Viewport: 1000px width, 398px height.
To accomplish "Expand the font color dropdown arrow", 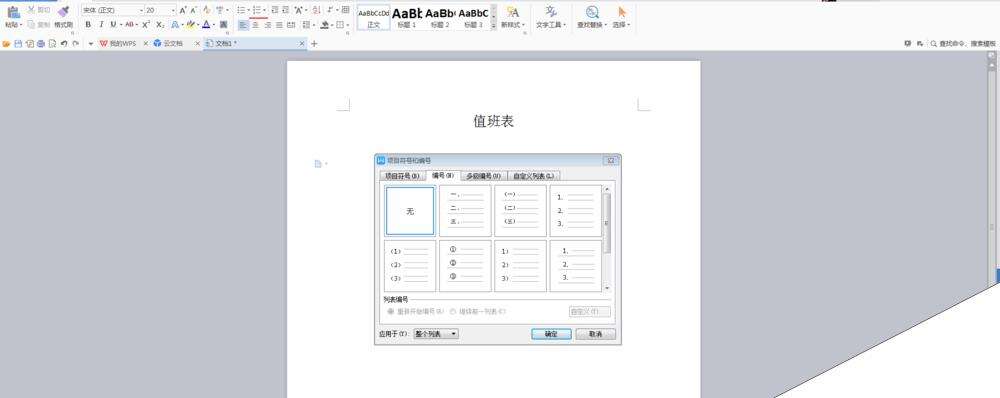I will click(x=214, y=25).
